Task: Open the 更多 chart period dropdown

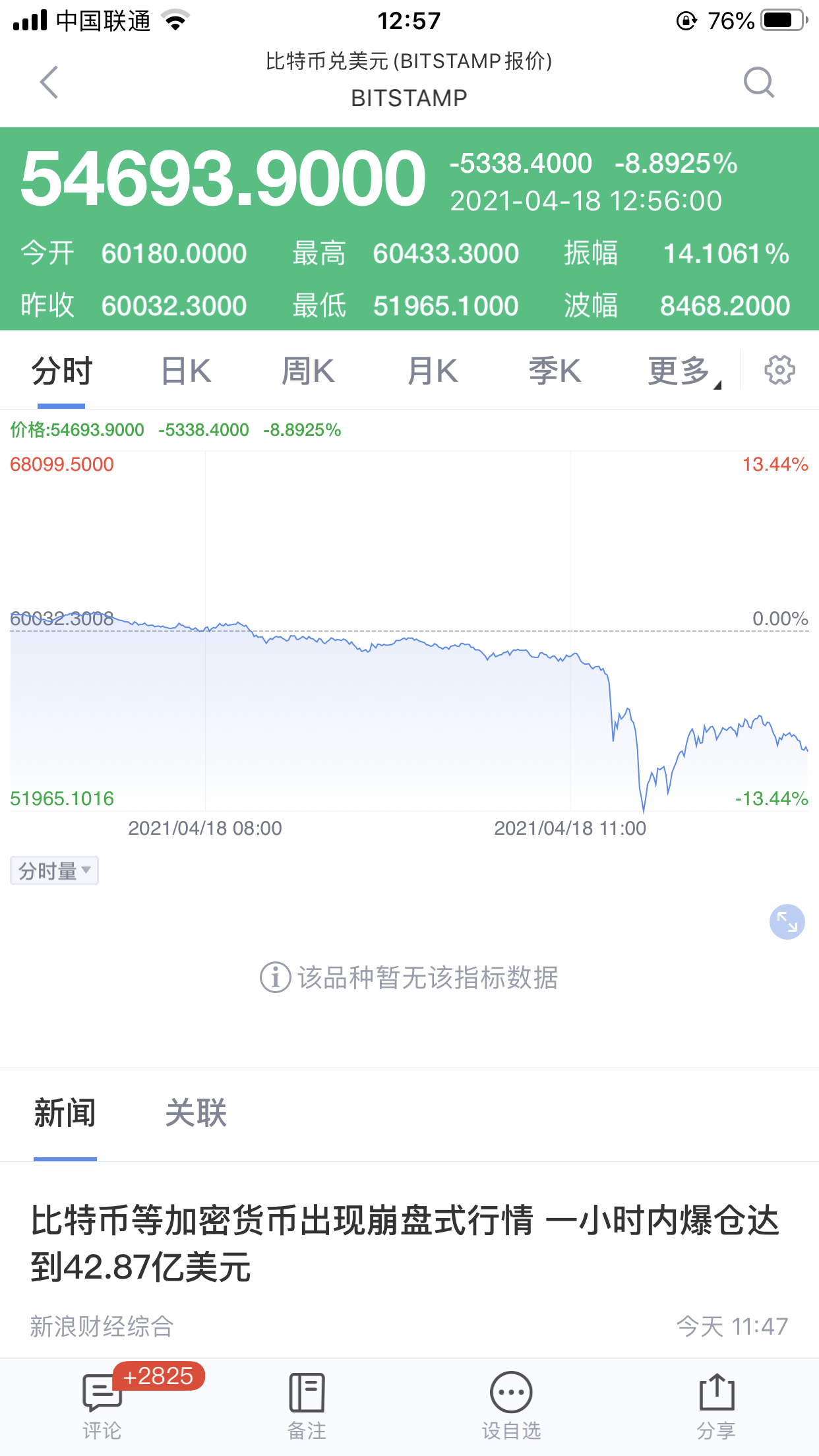Action: 684,371
